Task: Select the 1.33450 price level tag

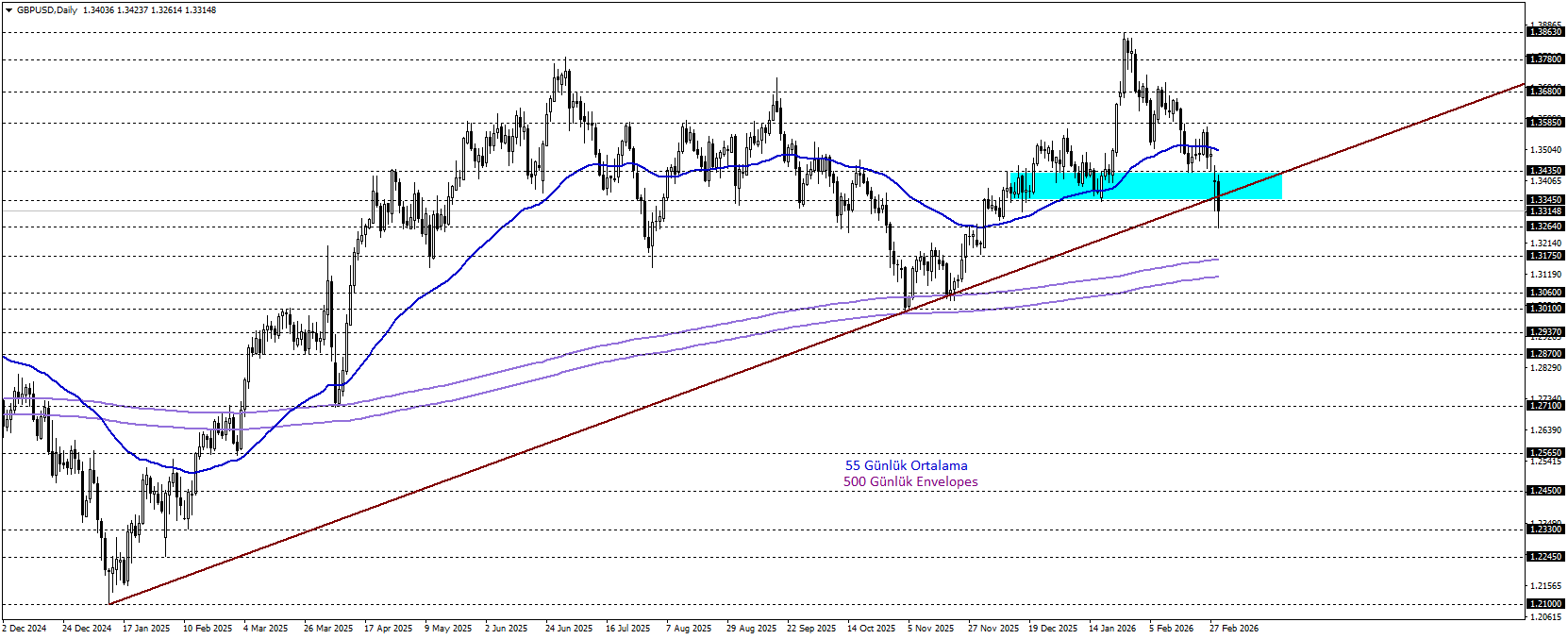Action: (1545, 200)
